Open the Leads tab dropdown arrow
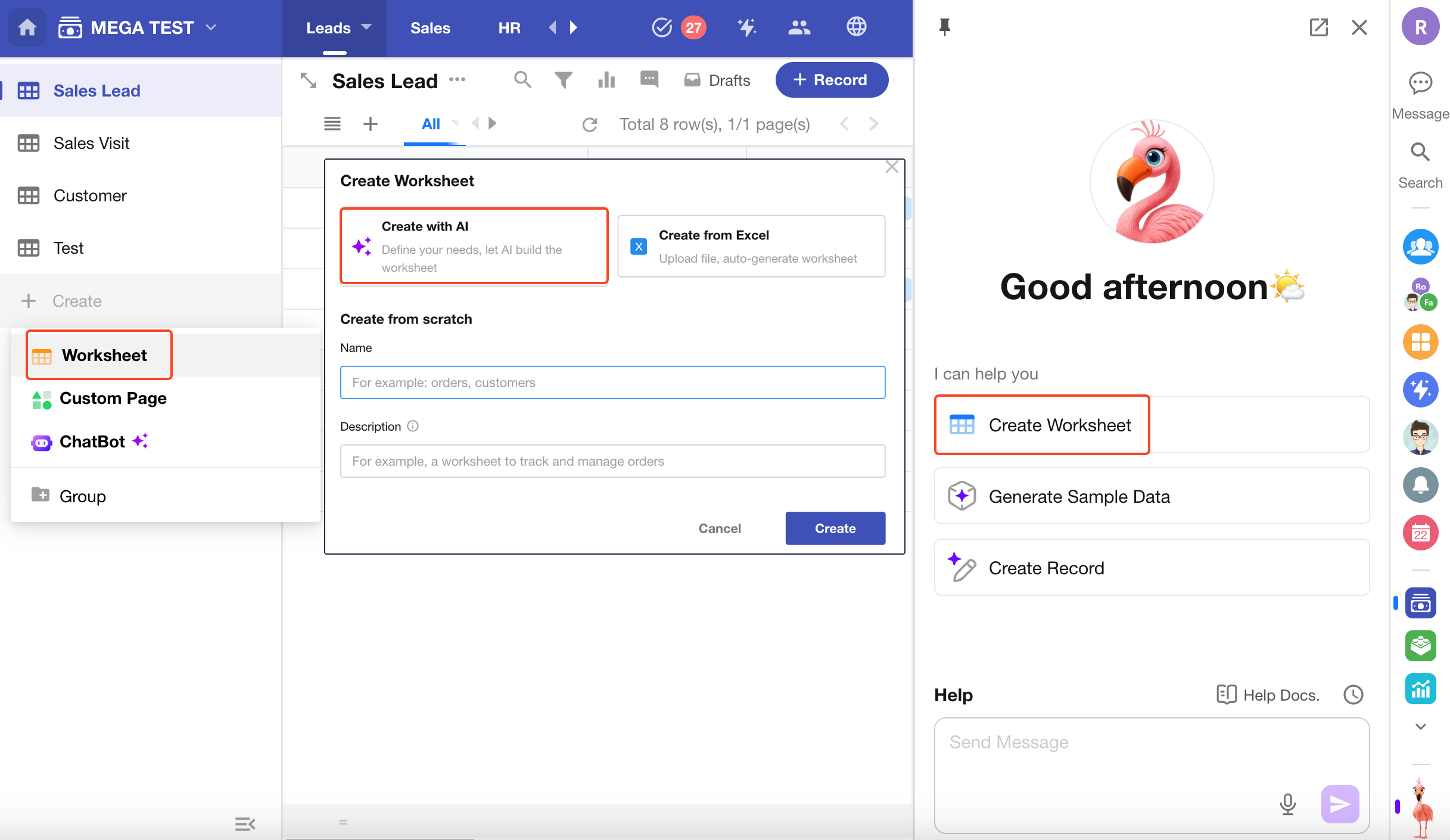 pos(366,27)
